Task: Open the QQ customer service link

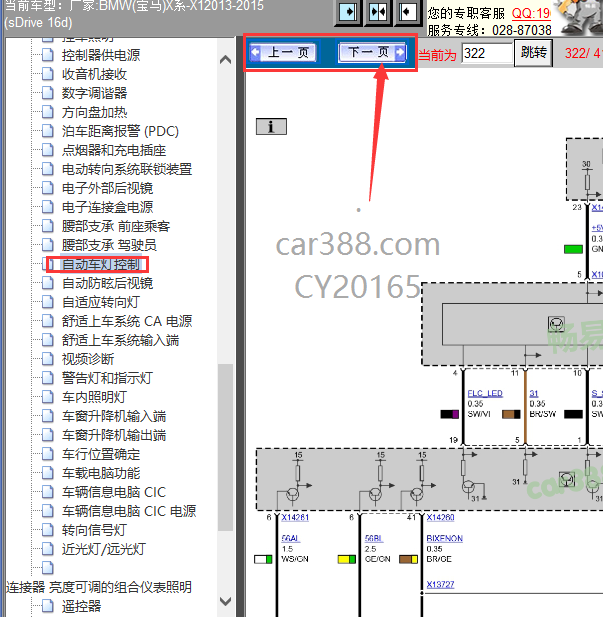Action: (x=531, y=13)
